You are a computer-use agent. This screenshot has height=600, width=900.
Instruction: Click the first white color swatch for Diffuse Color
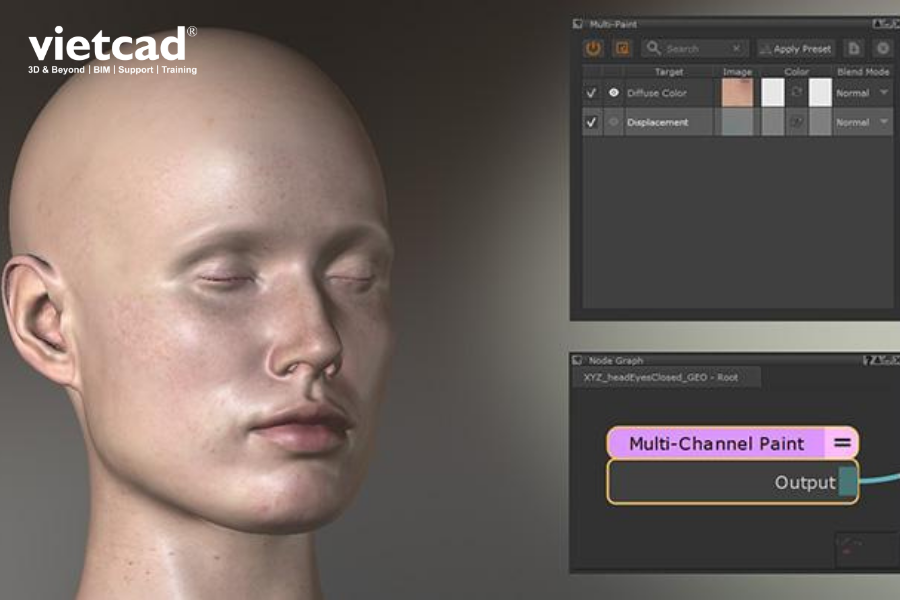click(773, 92)
